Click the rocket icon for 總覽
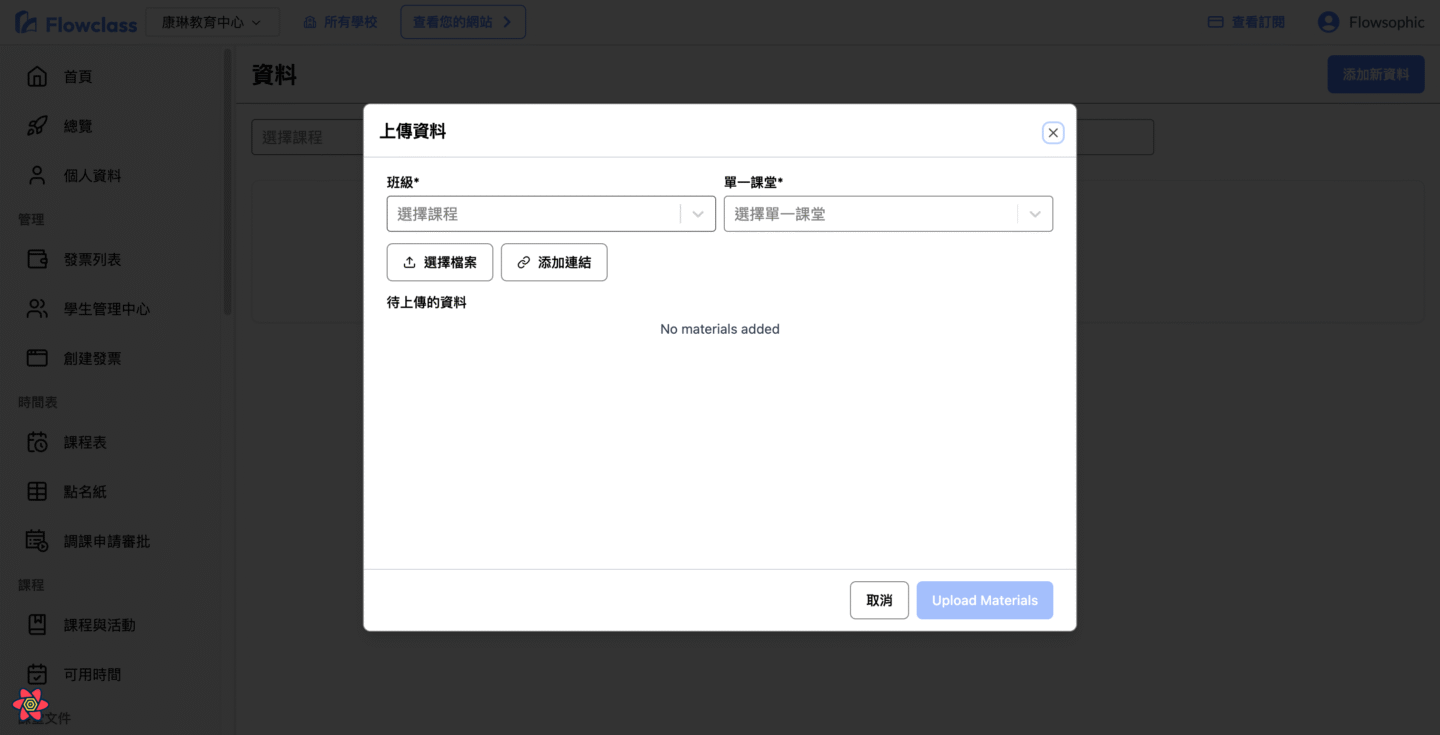Screen dimensions: 1440x735 (37, 126)
